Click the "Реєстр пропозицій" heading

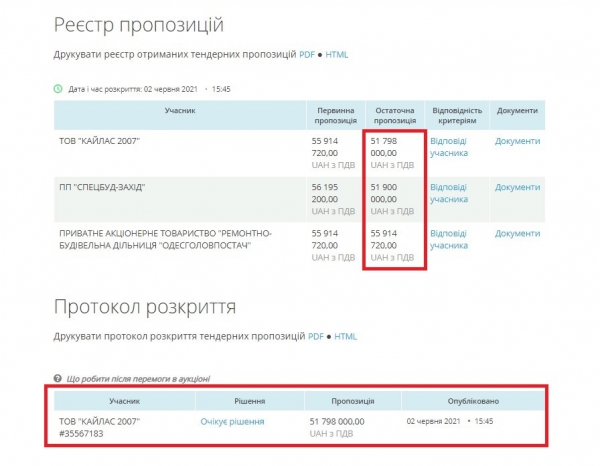pyautogui.click(x=138, y=24)
